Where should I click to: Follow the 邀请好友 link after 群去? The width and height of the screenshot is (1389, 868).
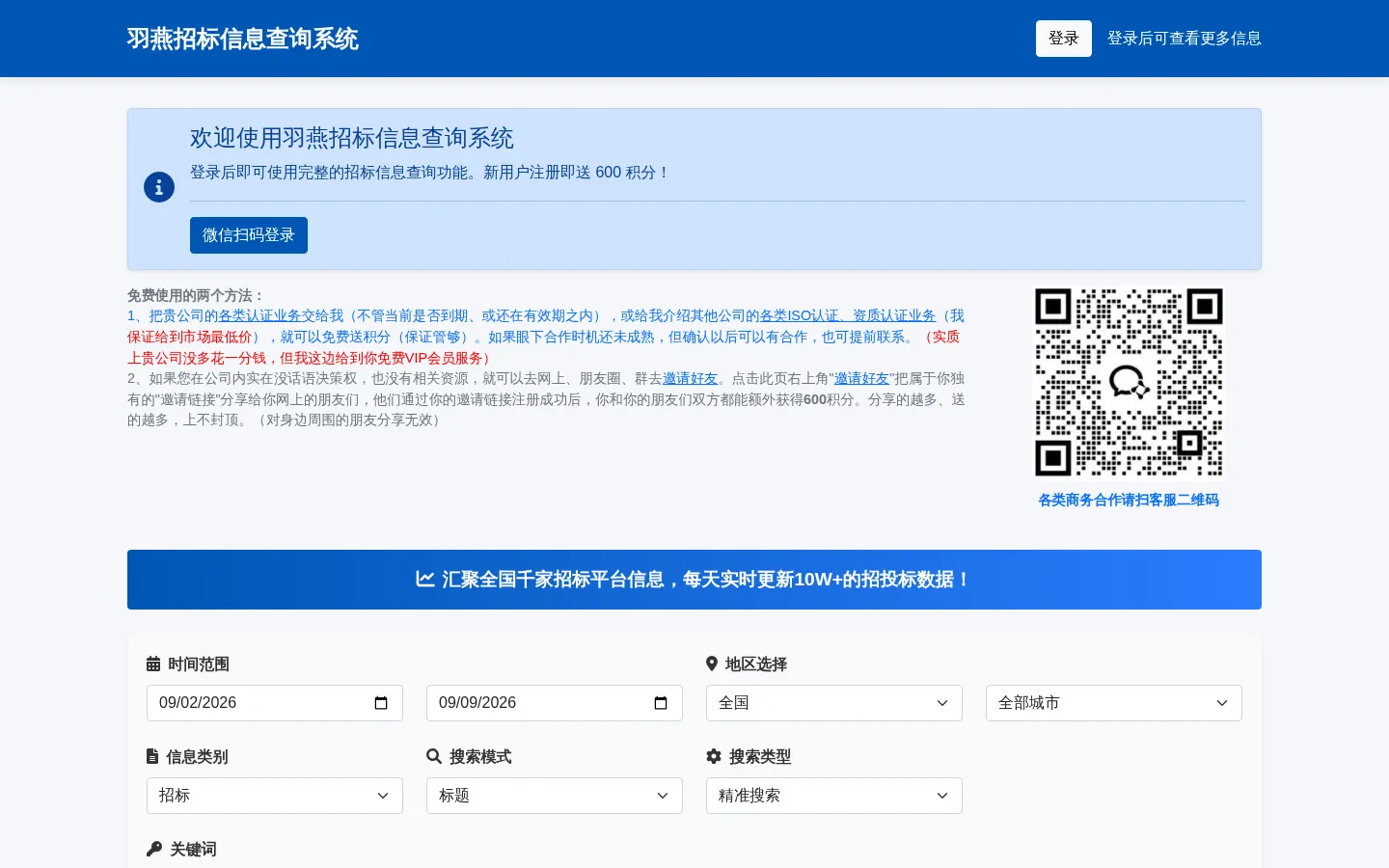click(691, 378)
